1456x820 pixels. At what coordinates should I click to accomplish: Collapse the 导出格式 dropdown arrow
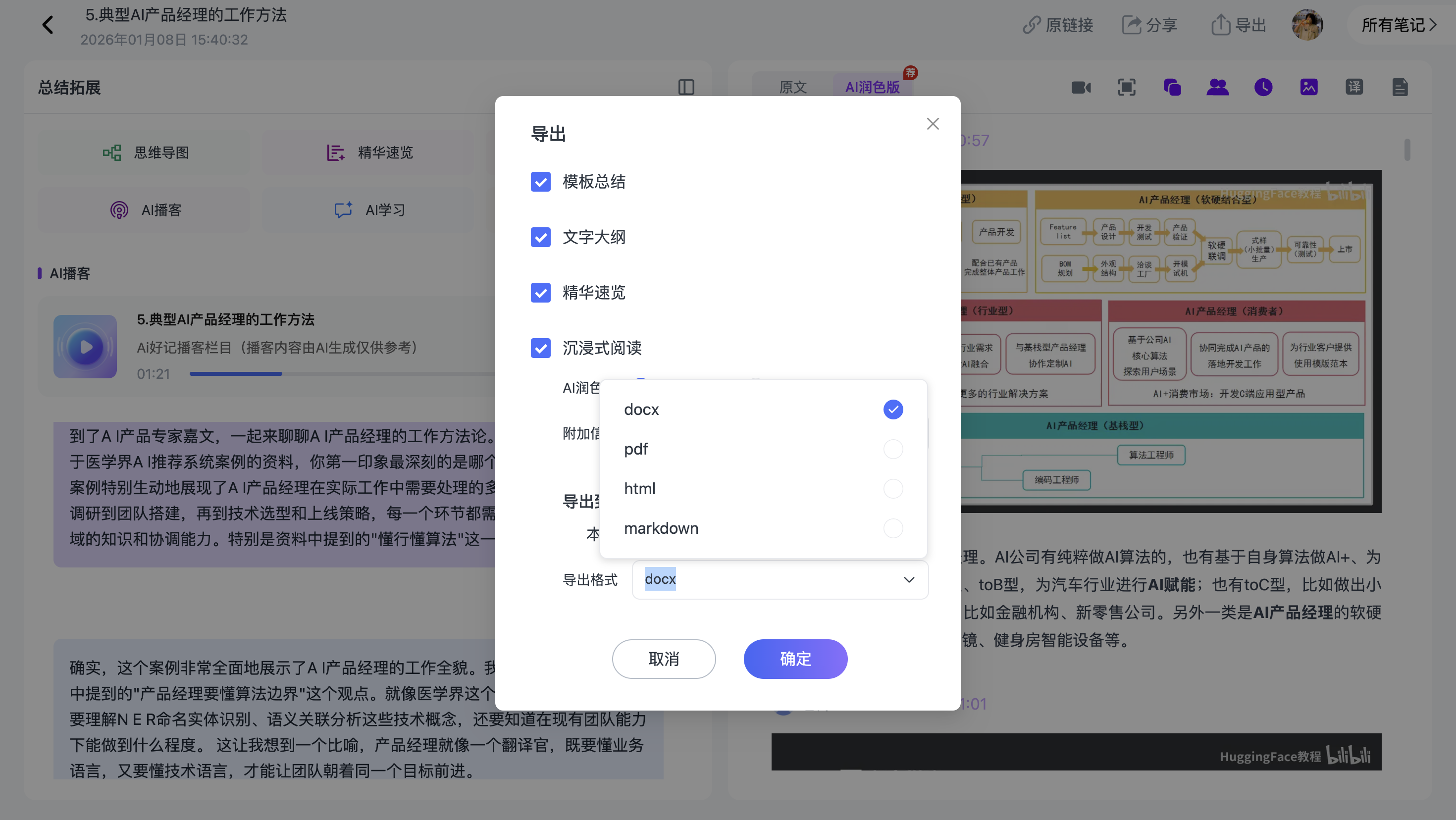pos(909,580)
